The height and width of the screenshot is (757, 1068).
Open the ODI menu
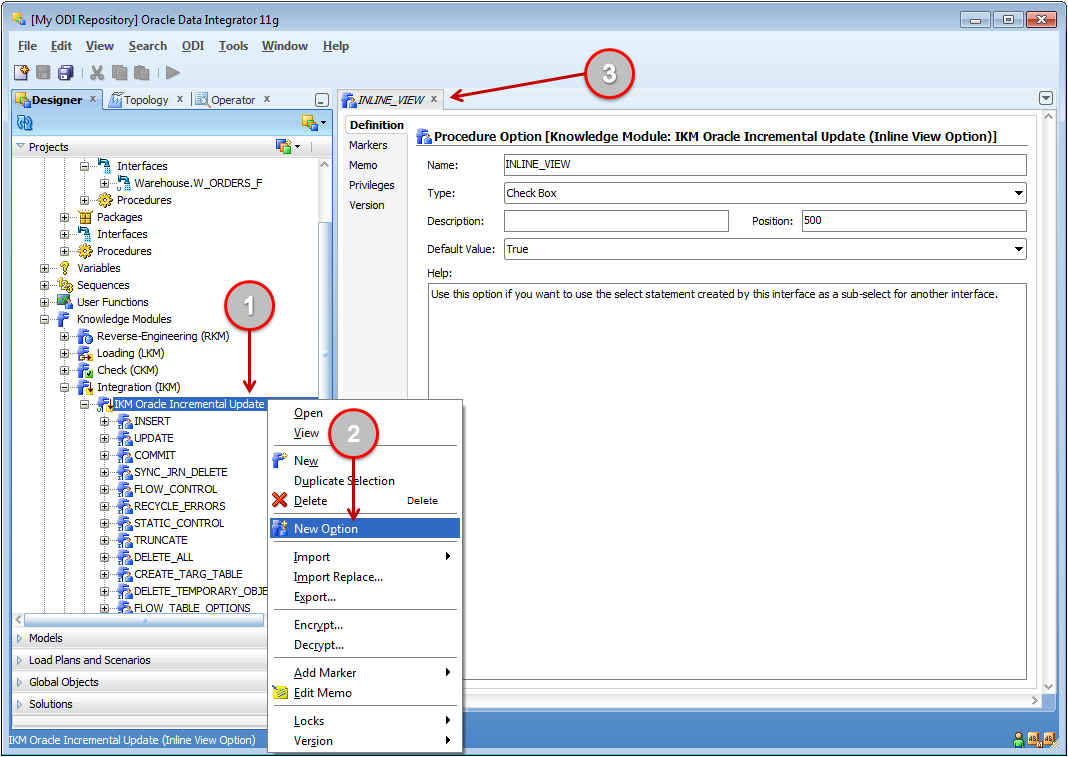pyautogui.click(x=192, y=46)
